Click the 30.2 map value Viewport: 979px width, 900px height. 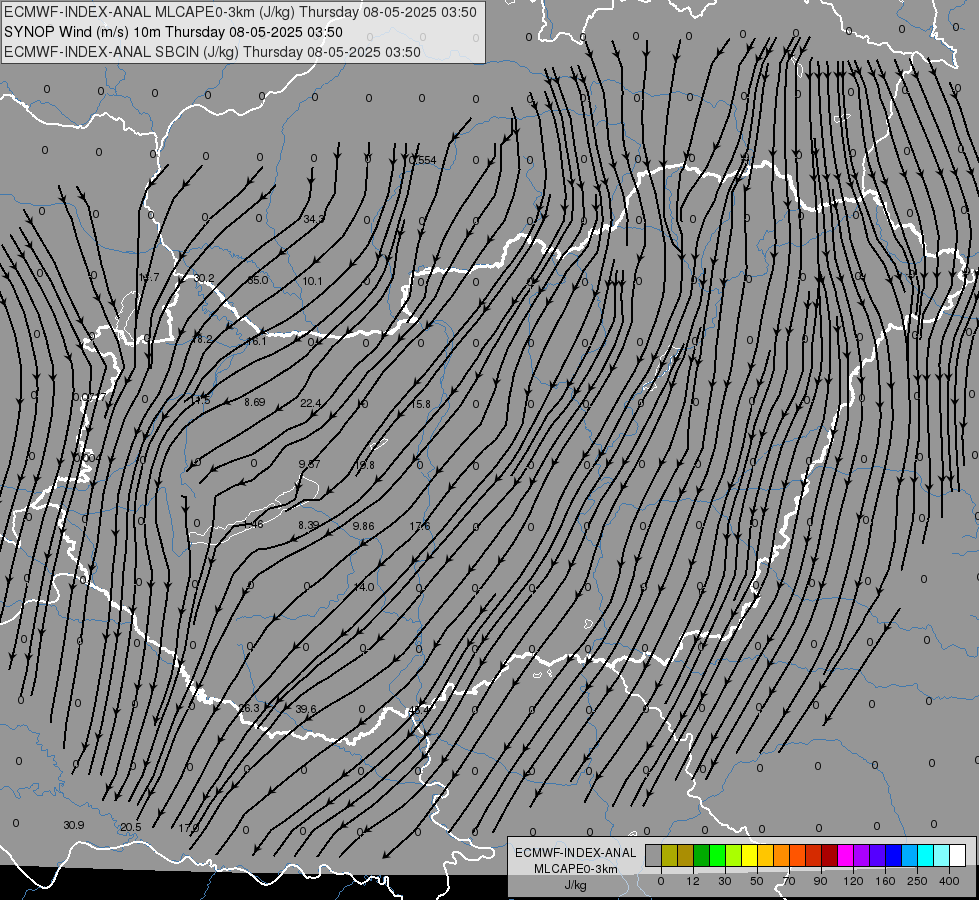[x=204, y=279]
